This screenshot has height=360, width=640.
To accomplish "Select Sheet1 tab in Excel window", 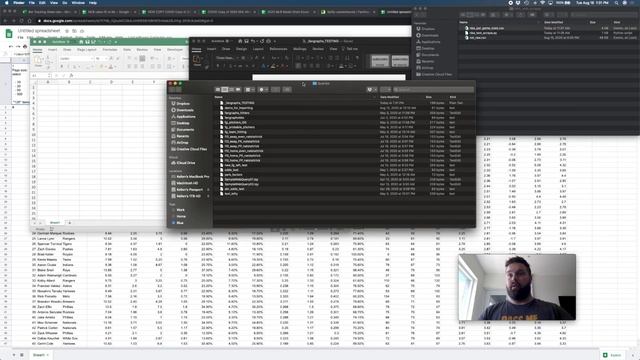I will pos(55,223).
